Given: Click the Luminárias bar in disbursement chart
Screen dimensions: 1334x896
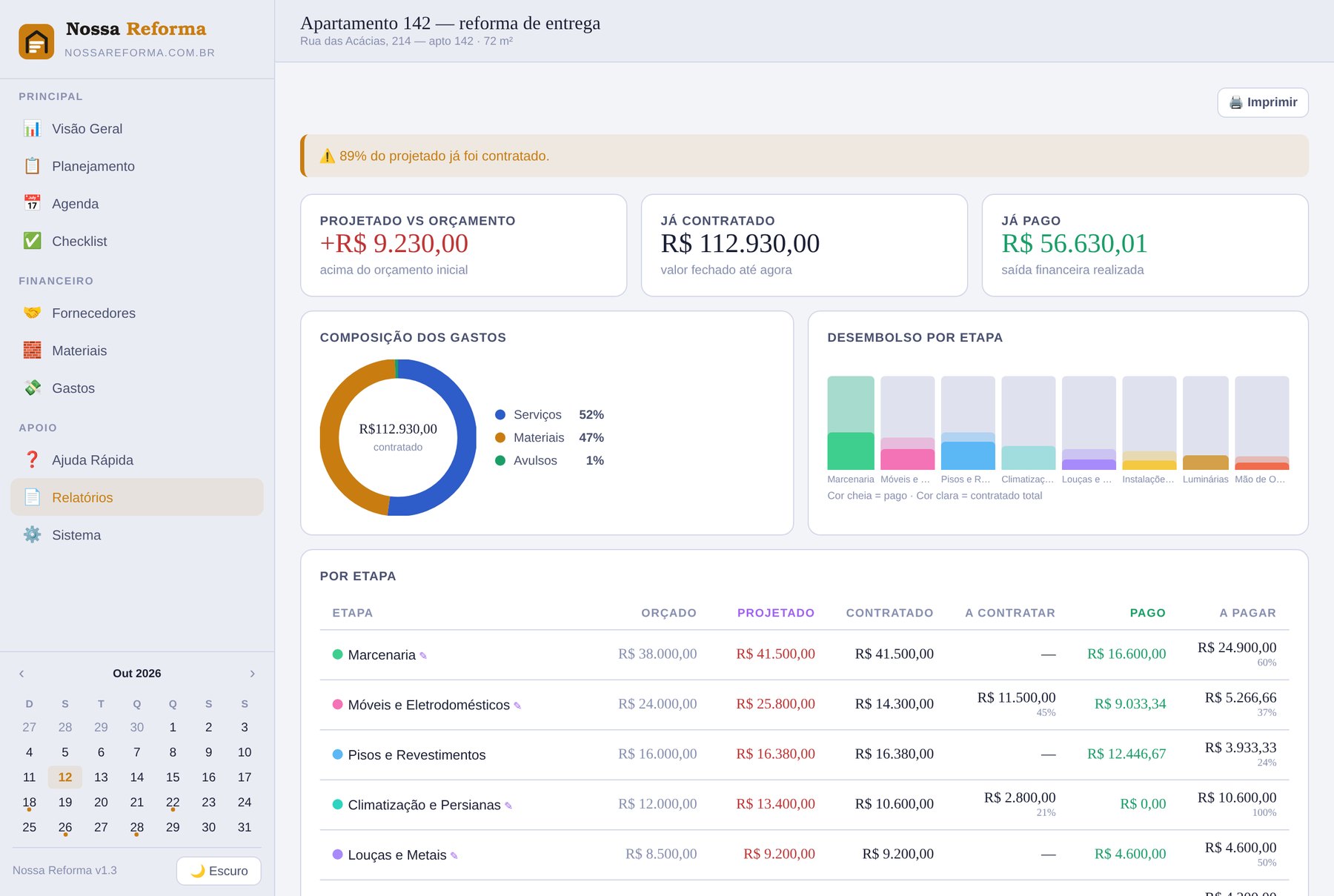Looking at the screenshot, I should coord(1206,423).
